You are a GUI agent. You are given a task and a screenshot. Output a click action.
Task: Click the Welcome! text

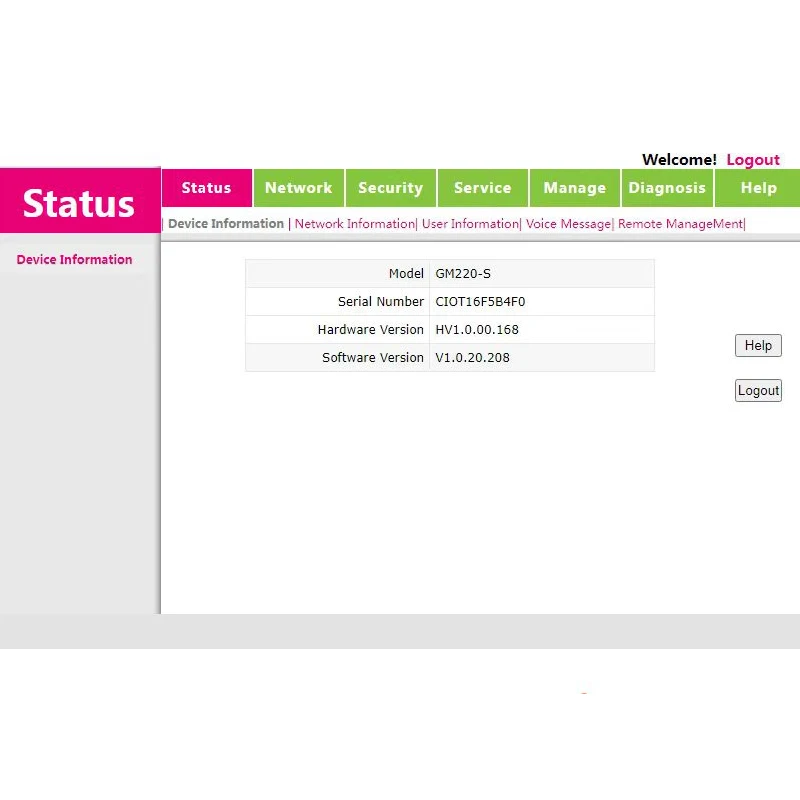[679, 160]
